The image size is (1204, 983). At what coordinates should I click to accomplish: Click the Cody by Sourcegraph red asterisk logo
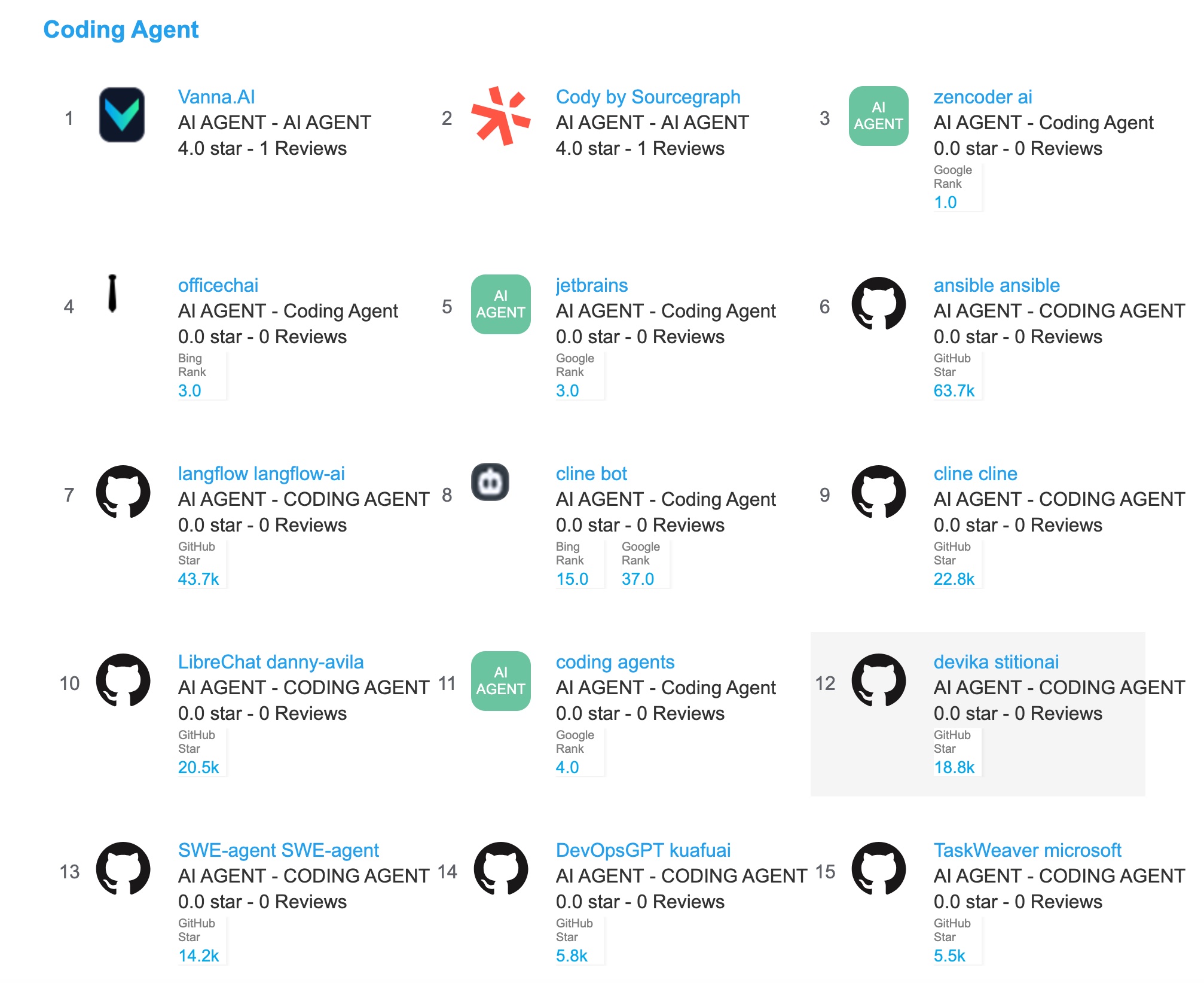(500, 115)
